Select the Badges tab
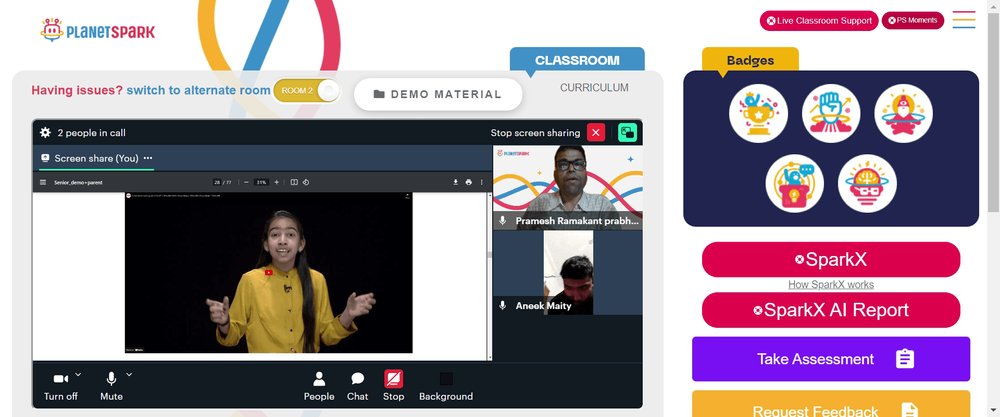Screen dimensions: 1000x417 point(750,61)
